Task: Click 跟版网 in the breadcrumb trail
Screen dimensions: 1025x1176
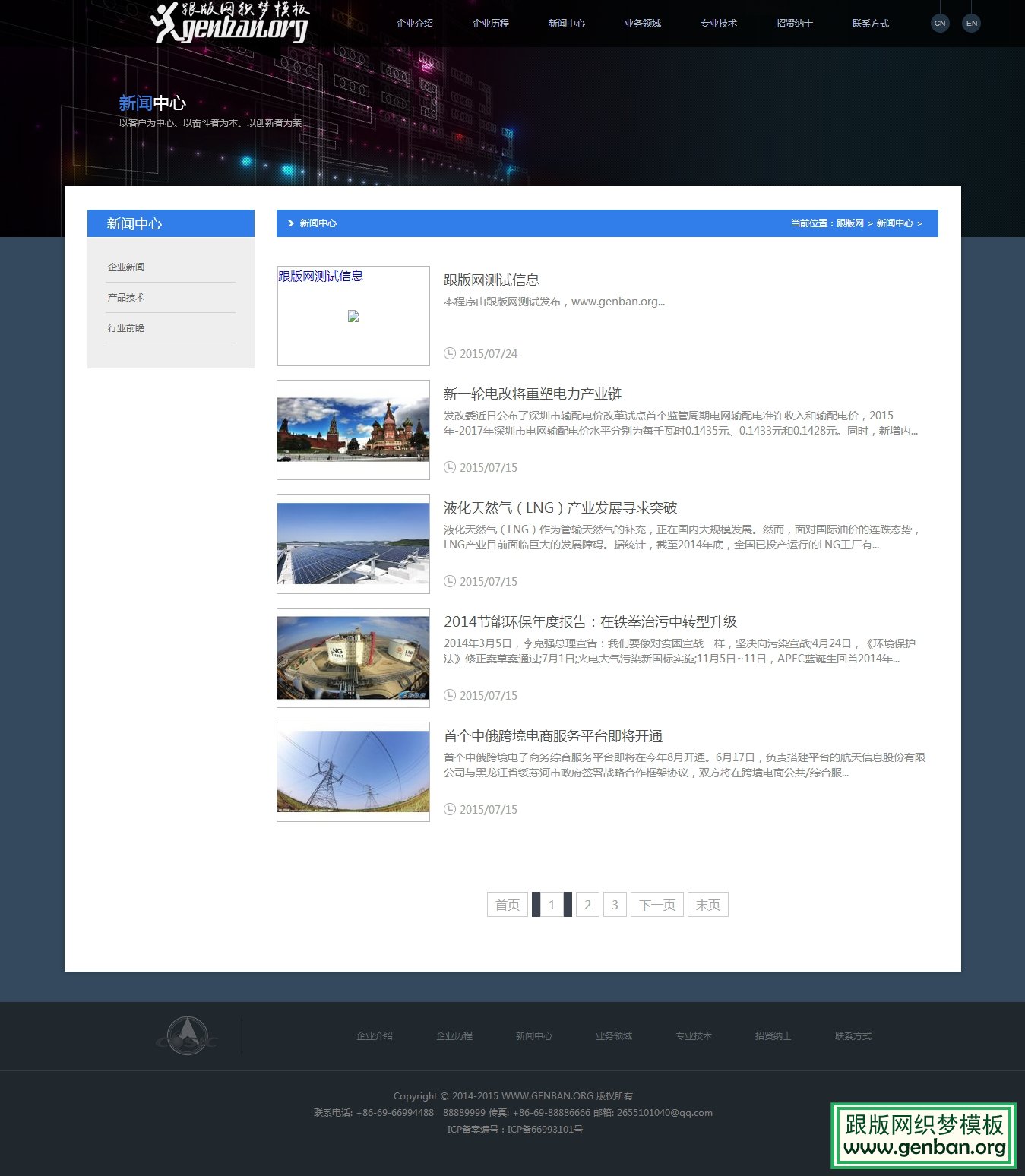Action: point(849,223)
